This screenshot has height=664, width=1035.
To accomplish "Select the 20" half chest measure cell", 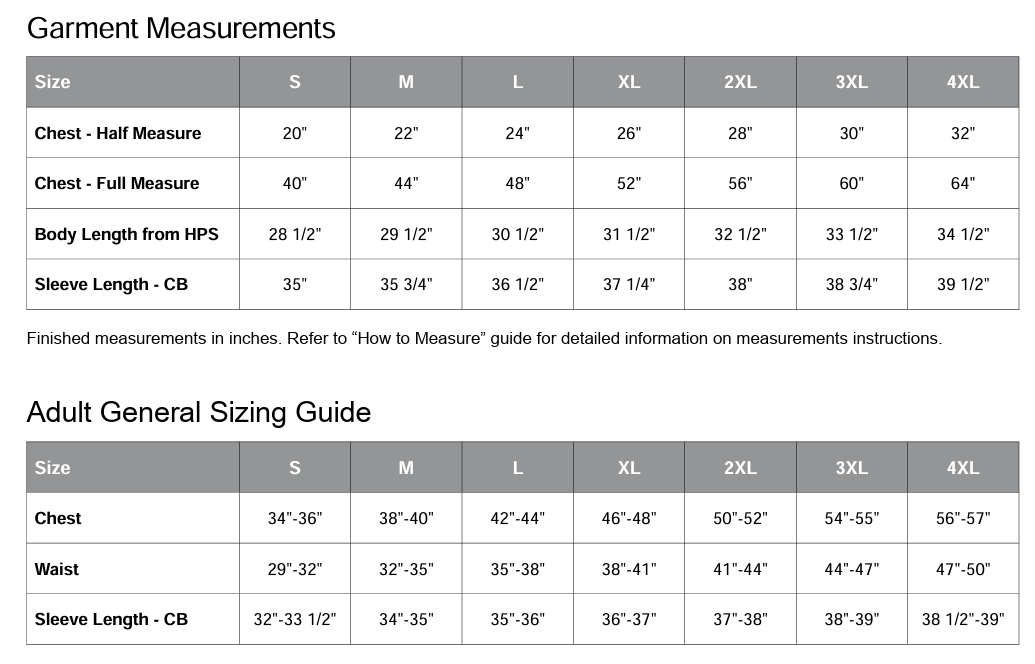I will [294, 133].
